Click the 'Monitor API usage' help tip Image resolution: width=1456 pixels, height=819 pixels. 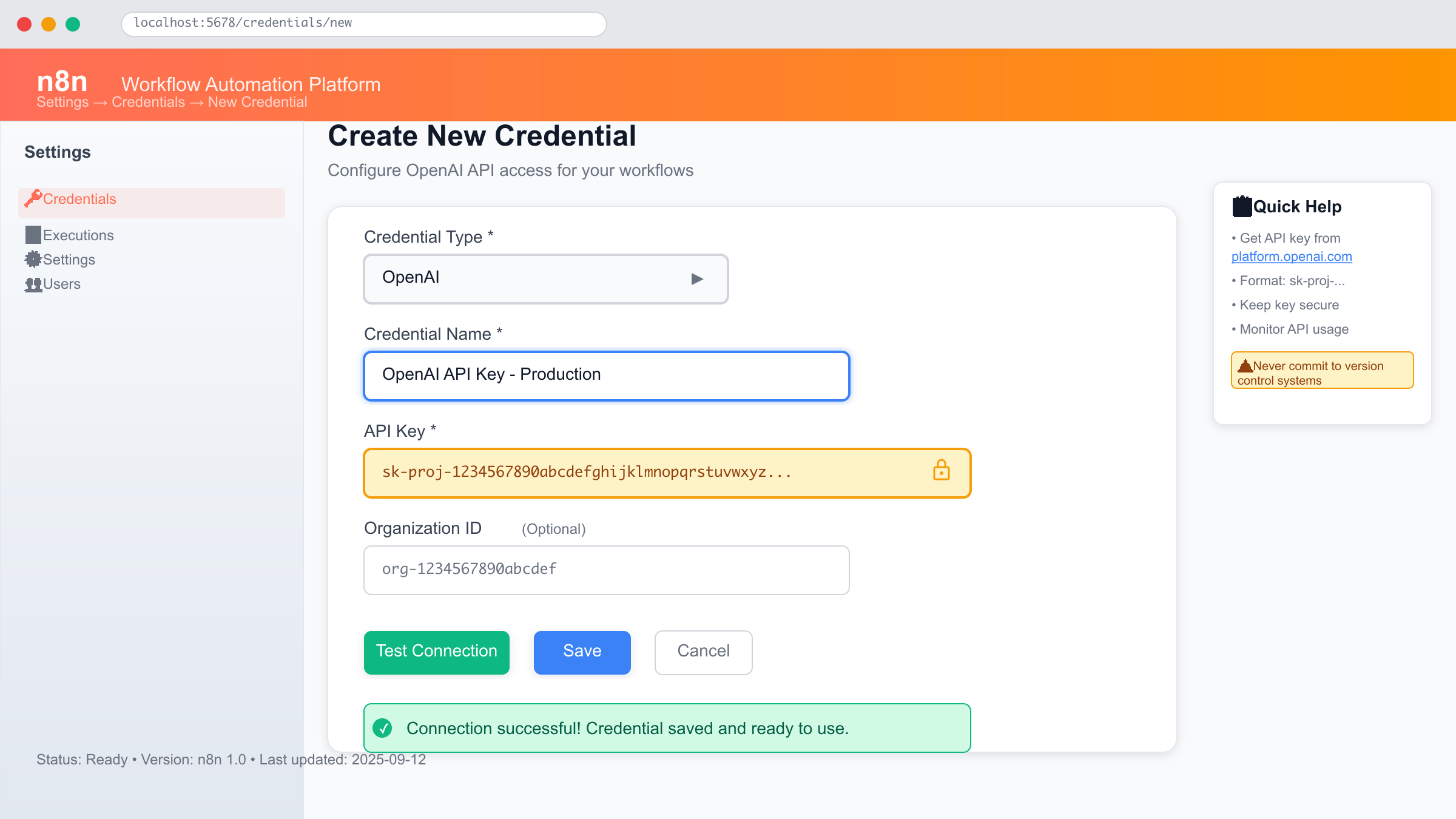1290,329
